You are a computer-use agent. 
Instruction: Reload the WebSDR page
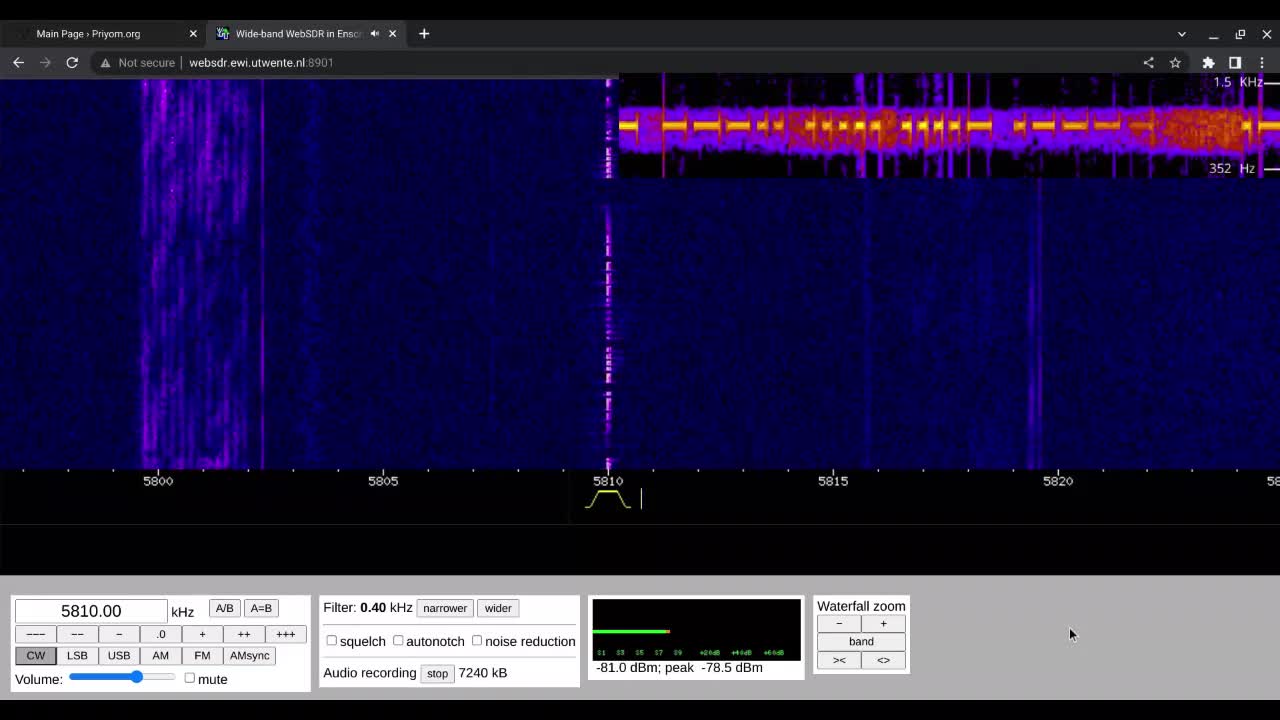point(72,62)
